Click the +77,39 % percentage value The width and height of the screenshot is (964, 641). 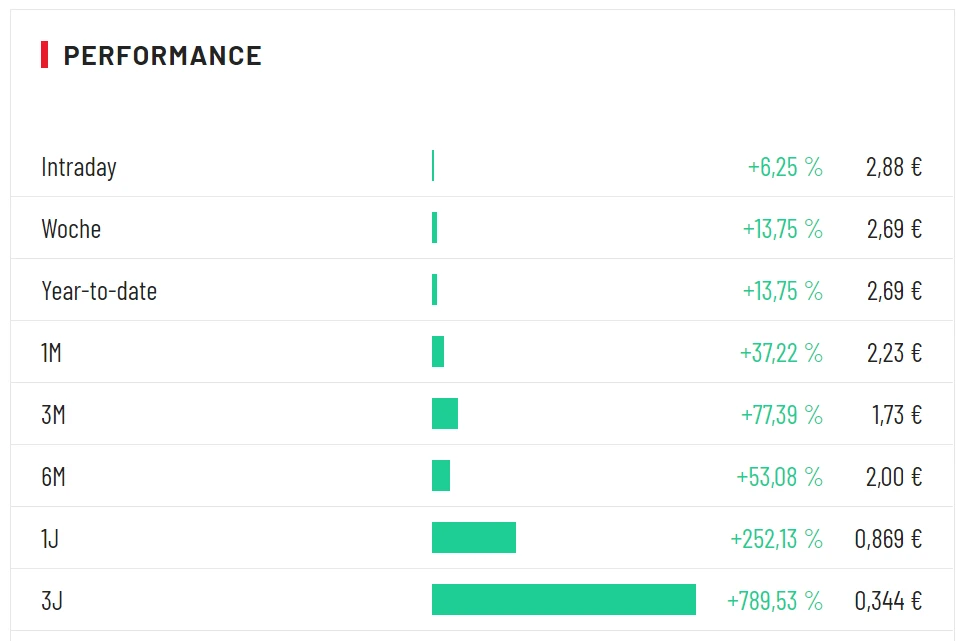pos(781,415)
